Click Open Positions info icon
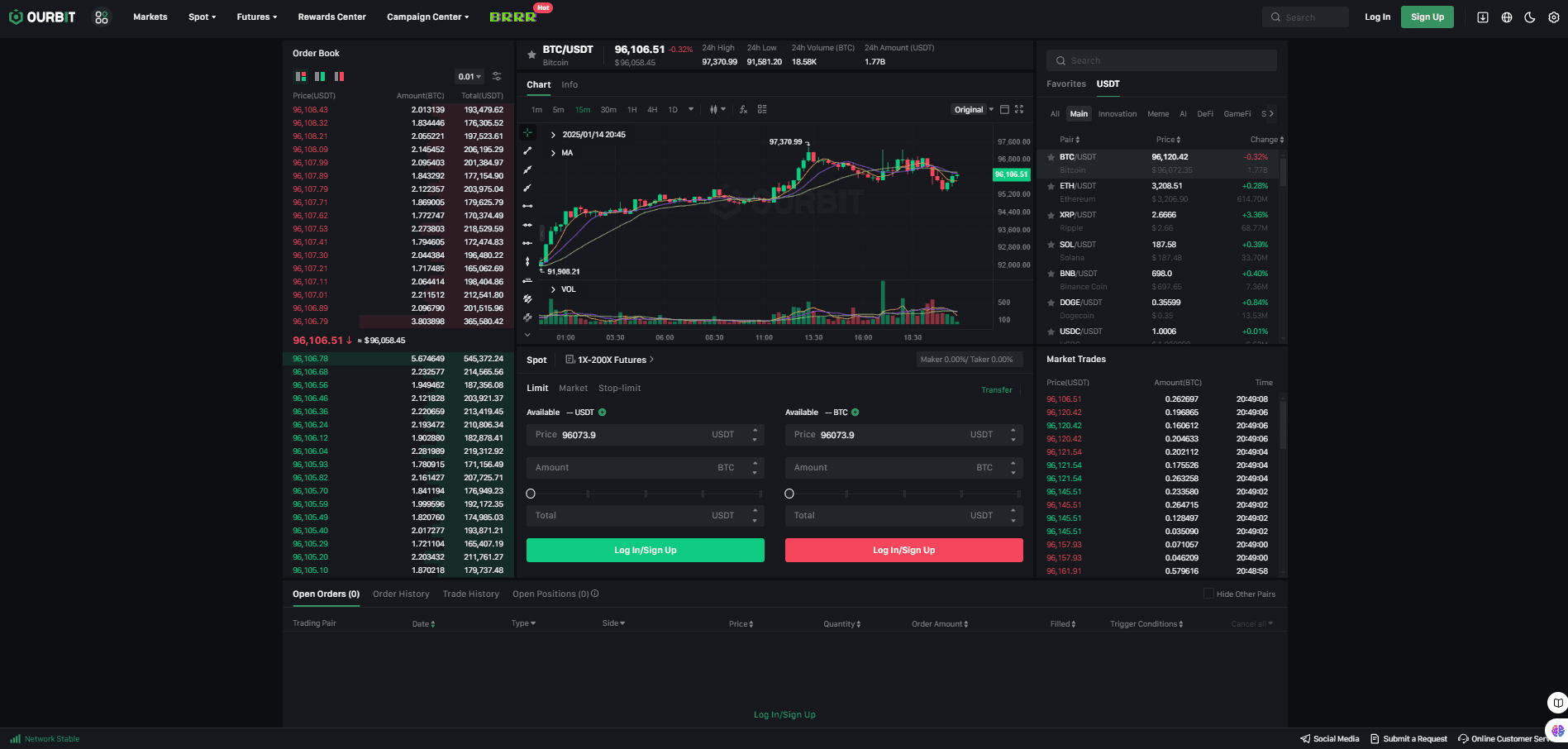Image resolution: width=1568 pixels, height=749 pixels. click(595, 594)
